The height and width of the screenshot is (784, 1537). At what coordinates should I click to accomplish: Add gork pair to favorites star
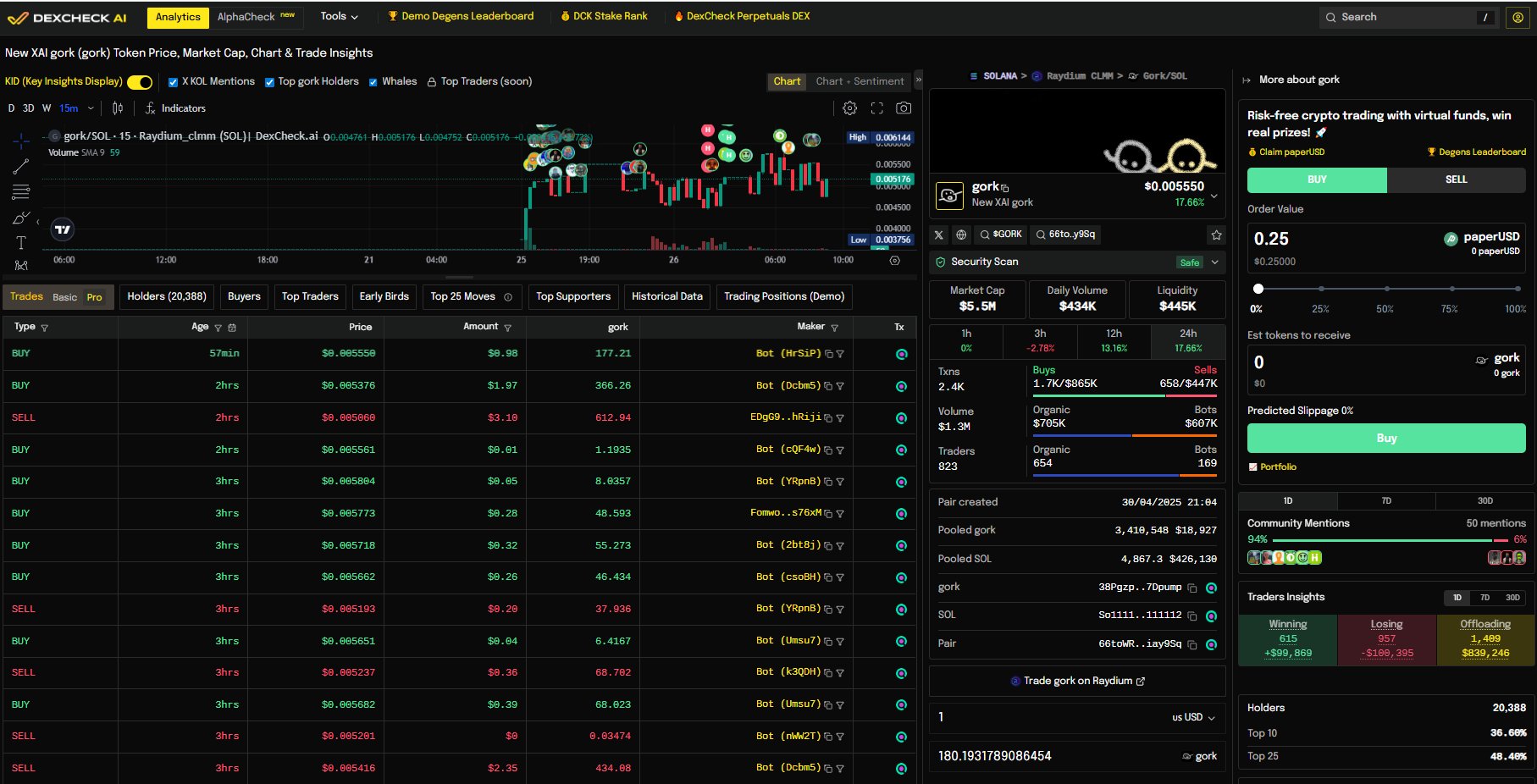click(1216, 235)
